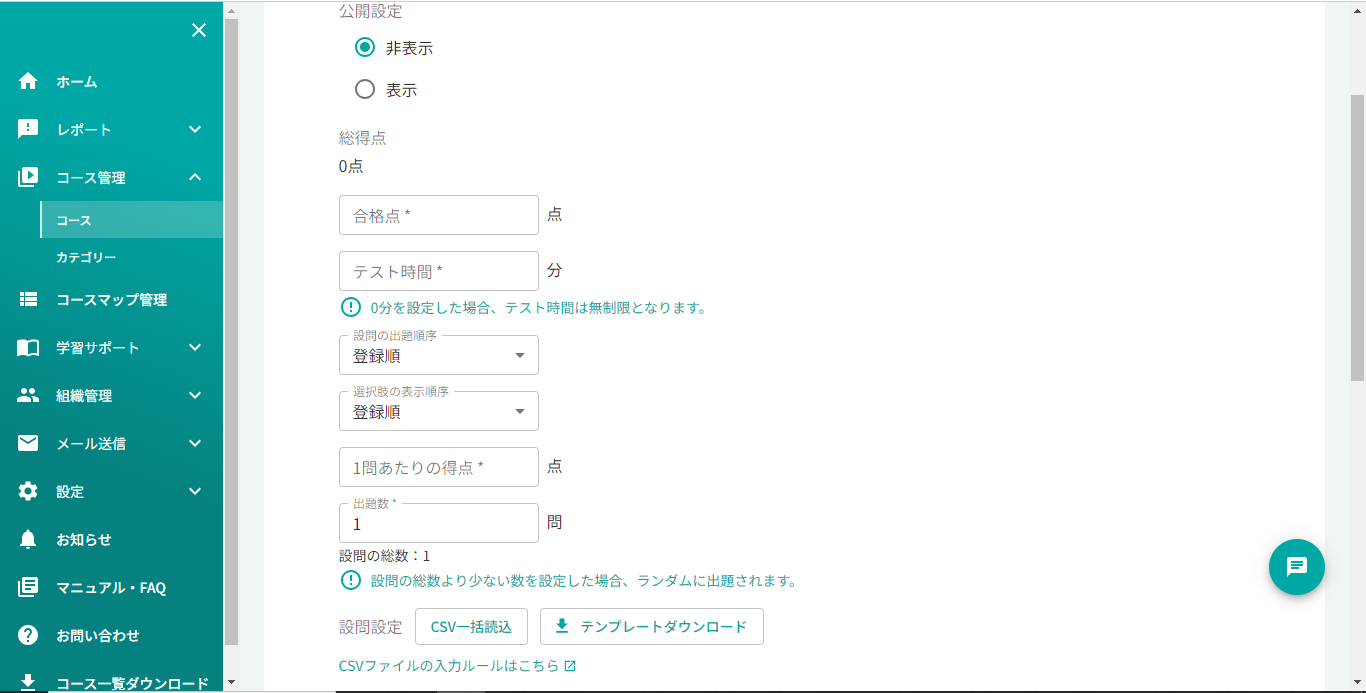Expand the 組織管理 menu chevron
The width and height of the screenshot is (1366, 693).
pos(195,396)
